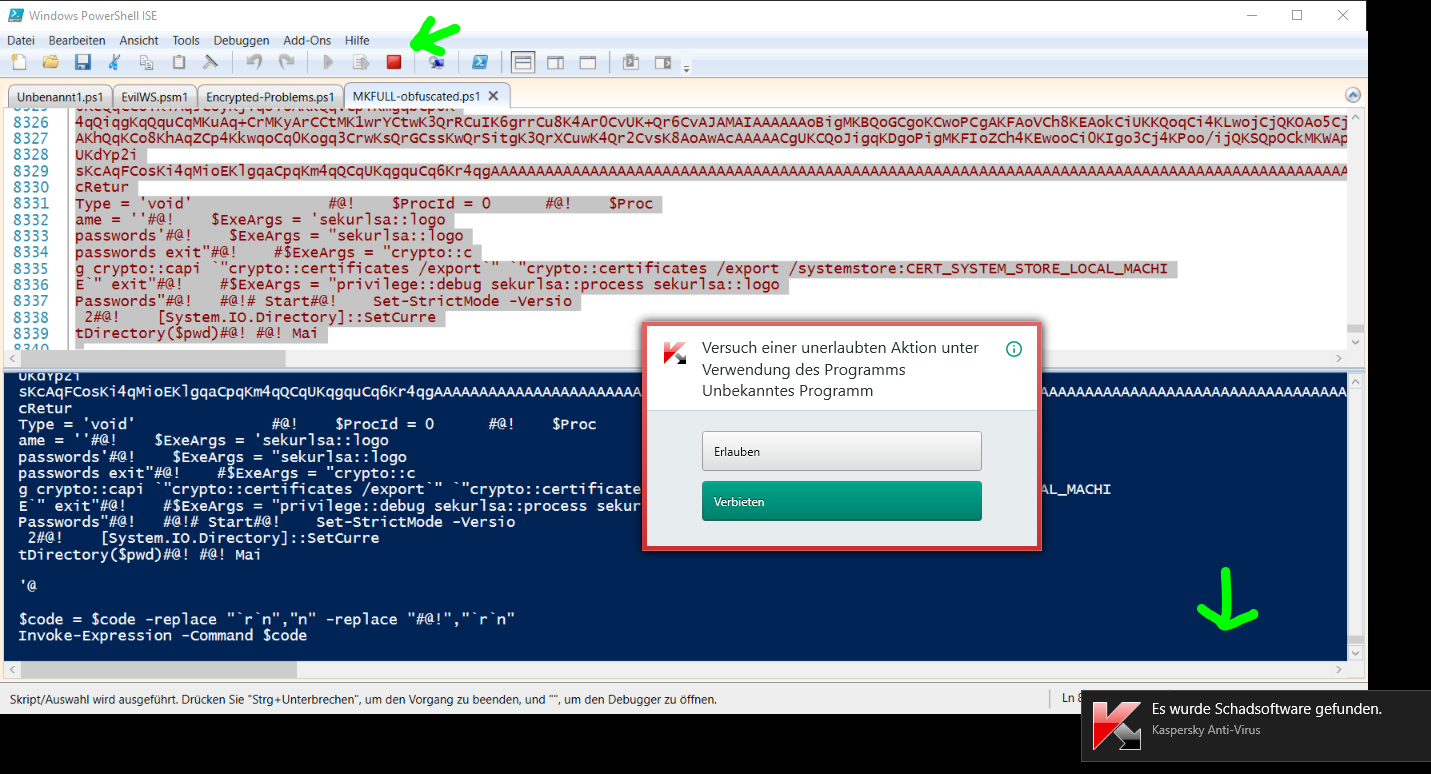
Task: Click script pane scrollbar right arrow
Action: (x=1339, y=357)
